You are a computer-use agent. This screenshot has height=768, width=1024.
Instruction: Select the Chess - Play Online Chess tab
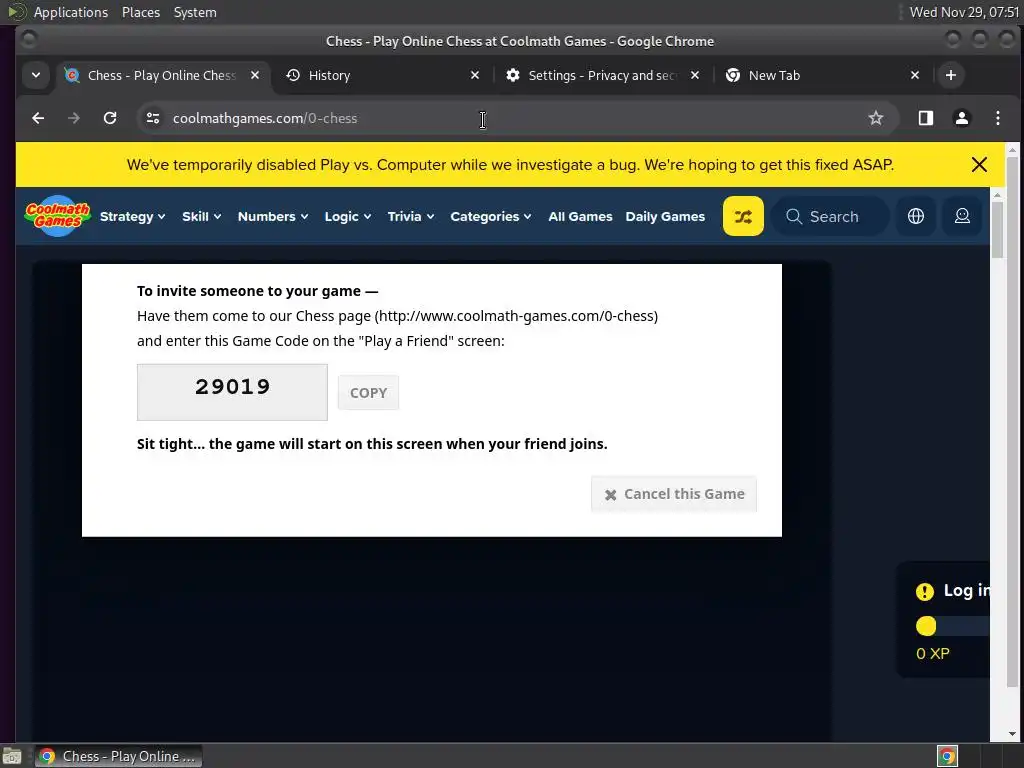163,75
